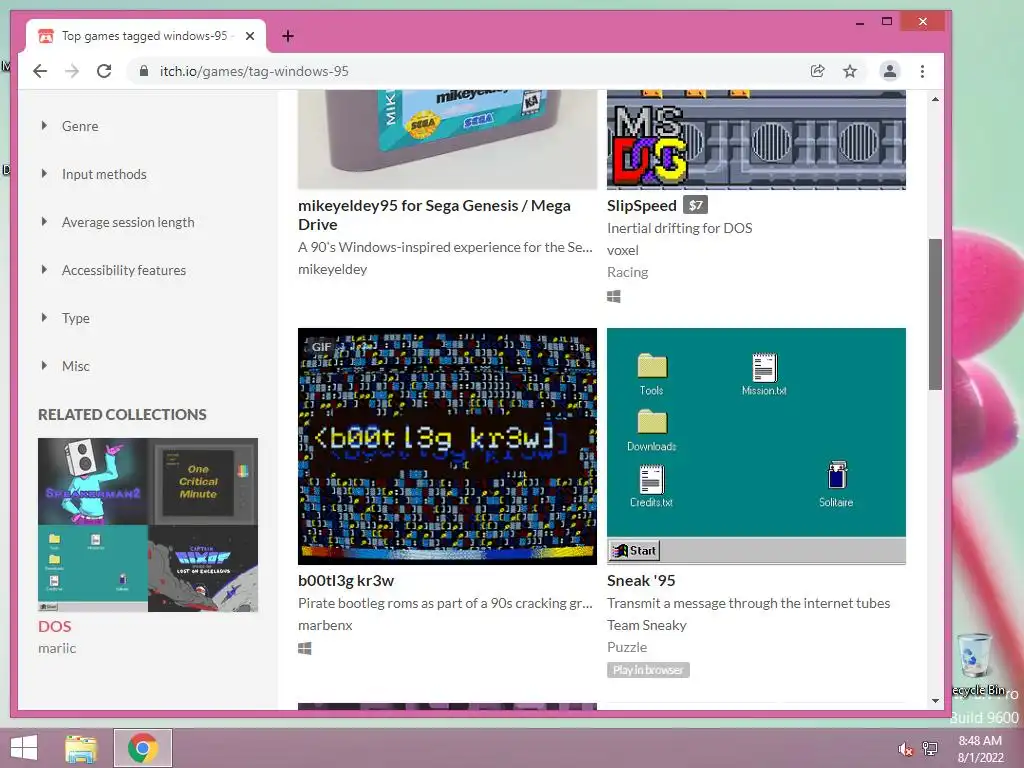Click the scrollbar up arrow

[935, 99]
